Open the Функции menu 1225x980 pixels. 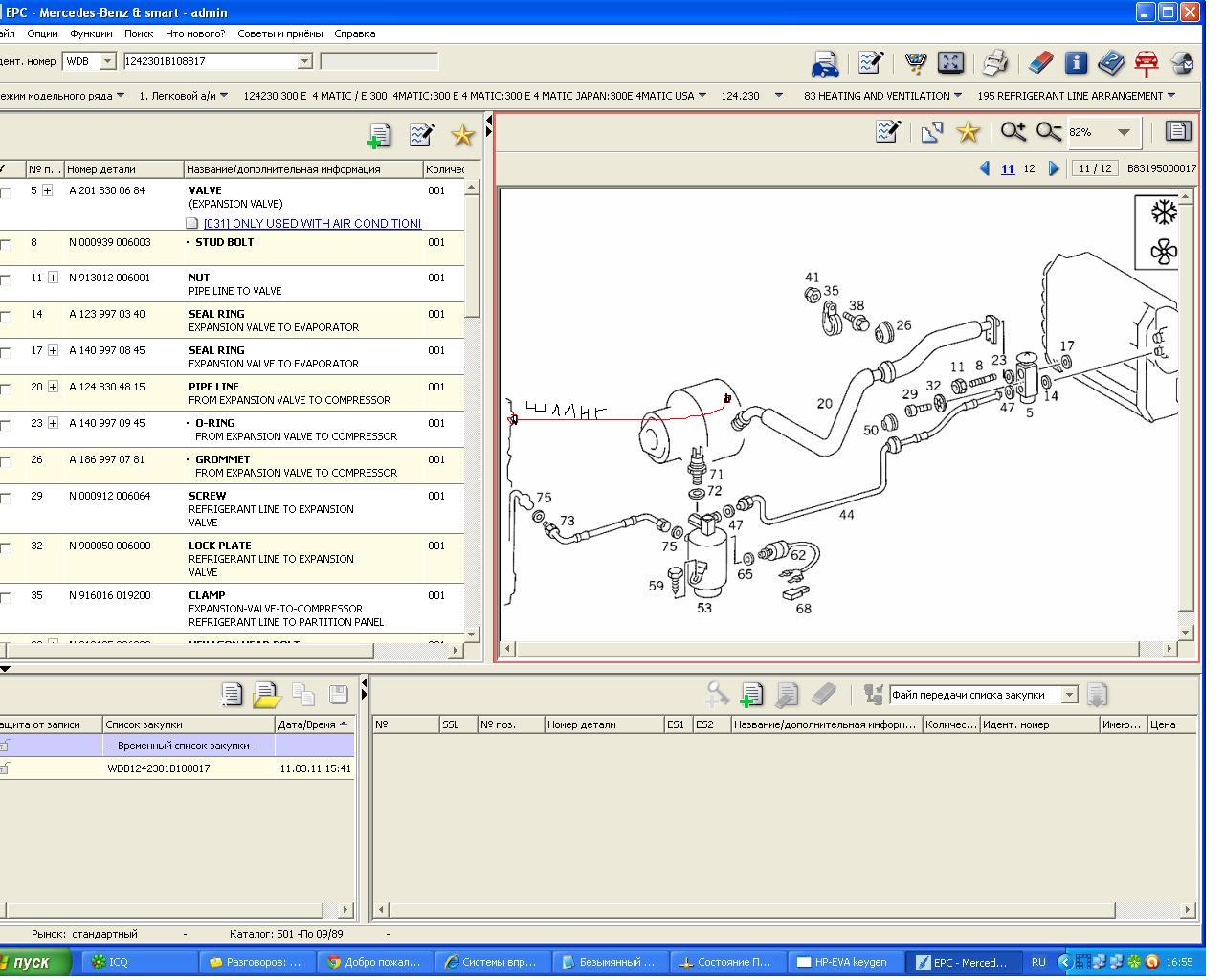click(x=92, y=33)
